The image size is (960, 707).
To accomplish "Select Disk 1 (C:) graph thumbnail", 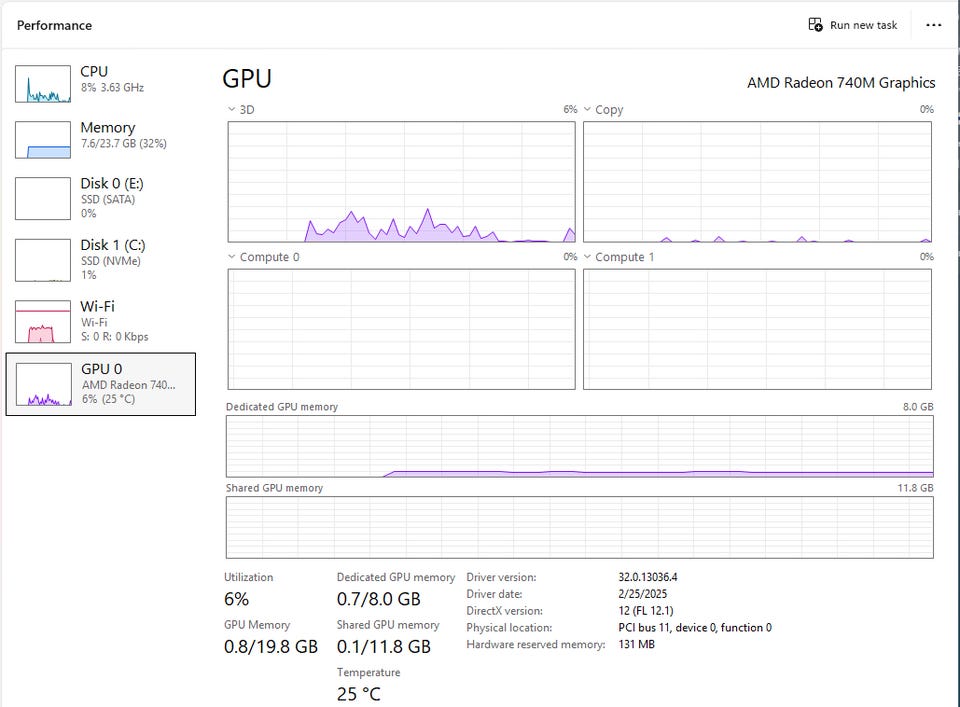I will (43, 260).
